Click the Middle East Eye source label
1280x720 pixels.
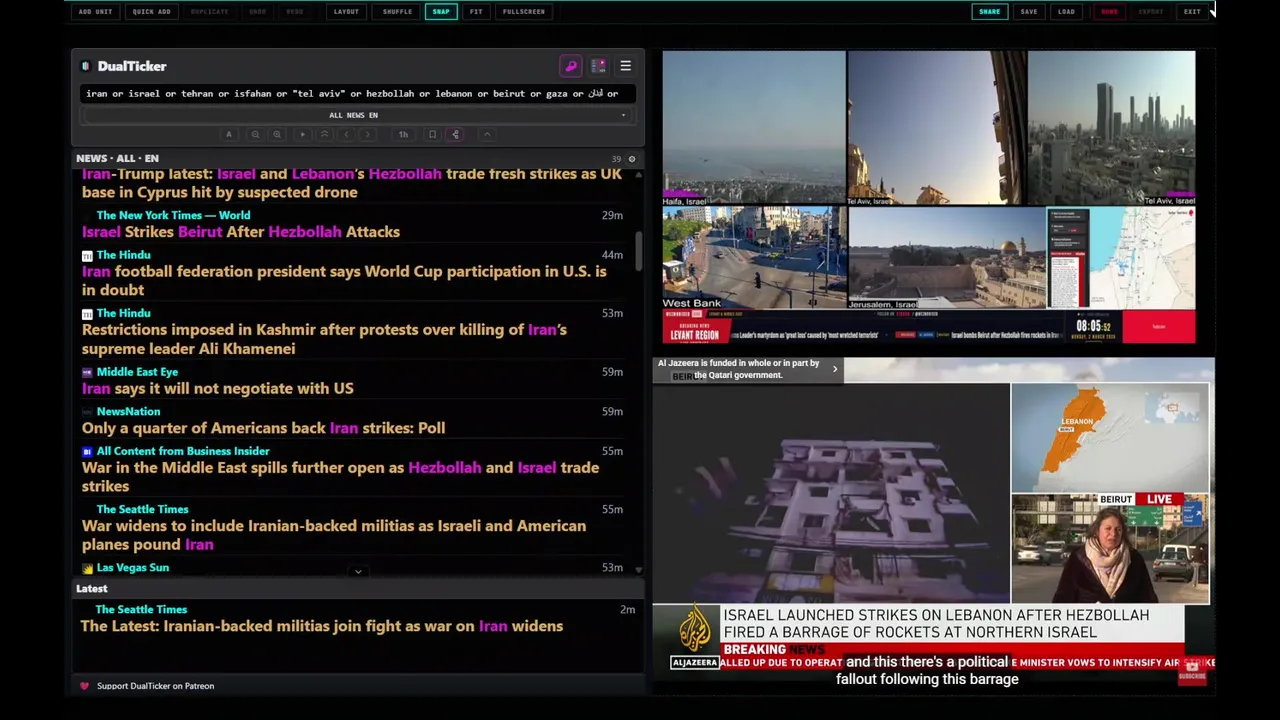click(x=137, y=372)
